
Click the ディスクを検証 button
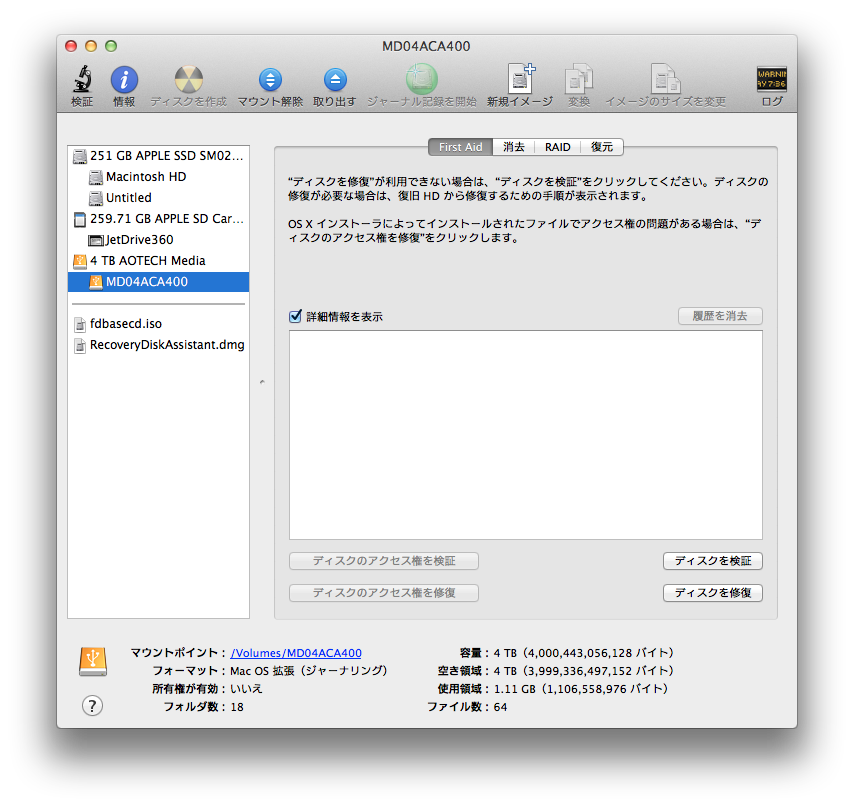(712, 561)
